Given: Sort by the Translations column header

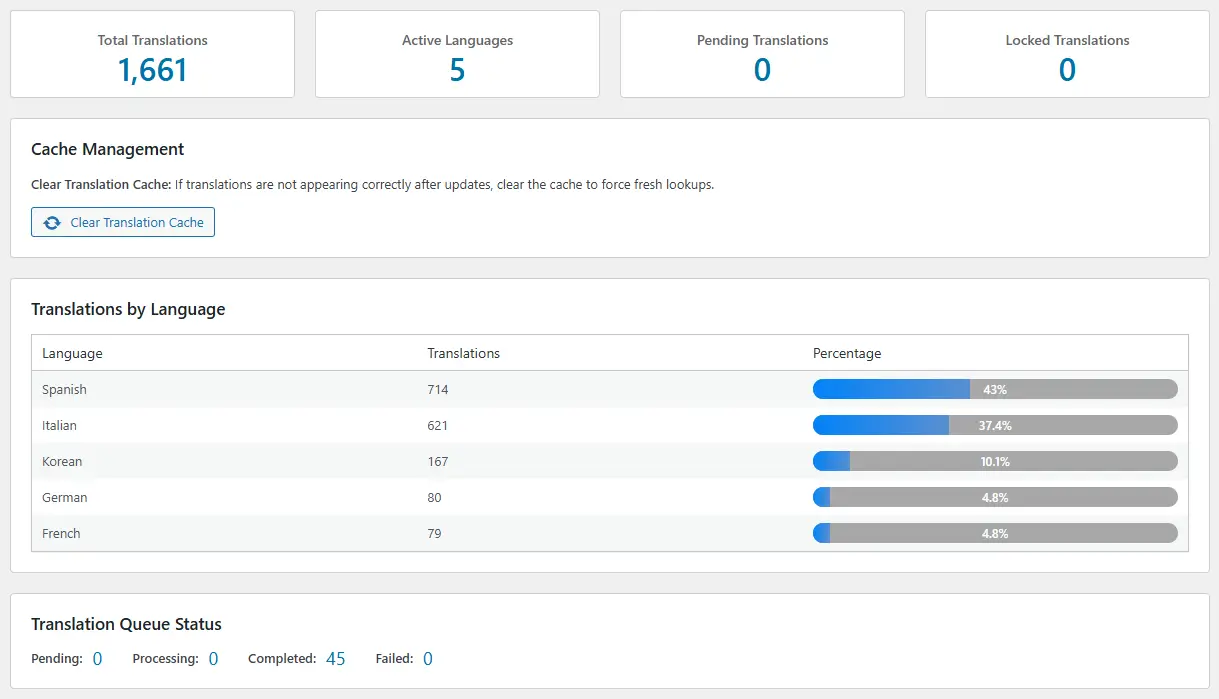Looking at the screenshot, I should coord(463,353).
